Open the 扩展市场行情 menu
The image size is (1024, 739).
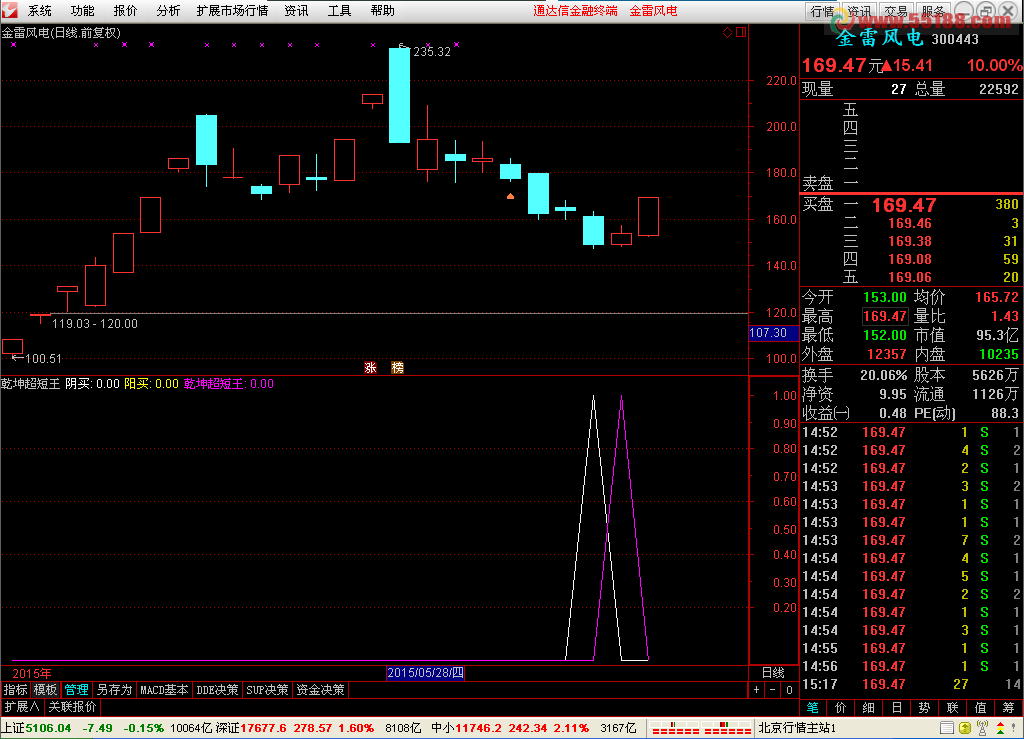coord(232,10)
